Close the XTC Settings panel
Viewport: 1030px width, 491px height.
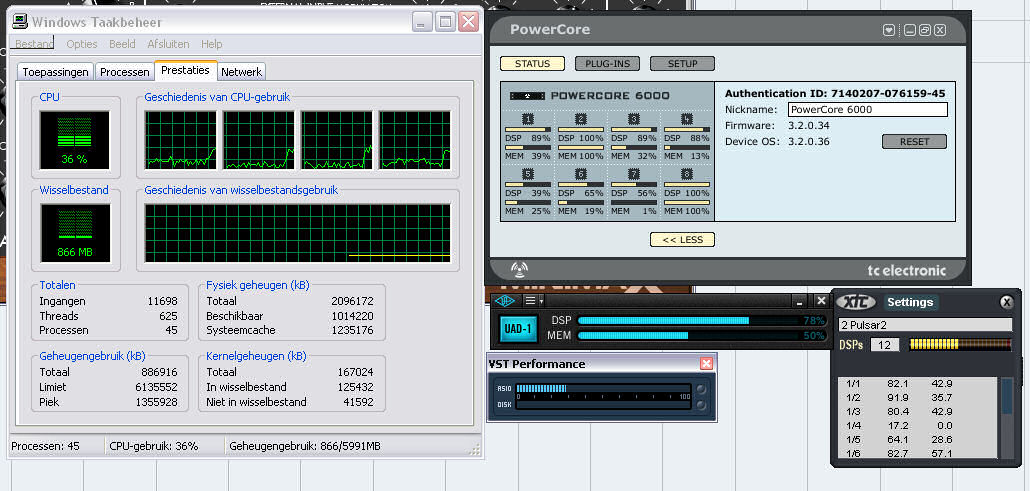click(x=1006, y=302)
